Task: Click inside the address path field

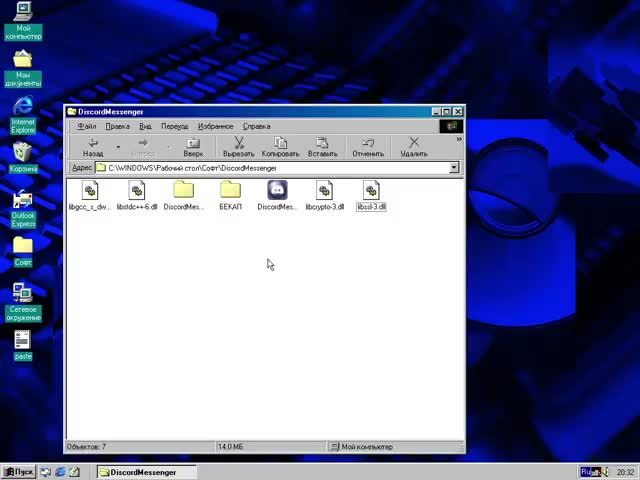Action: [270, 168]
